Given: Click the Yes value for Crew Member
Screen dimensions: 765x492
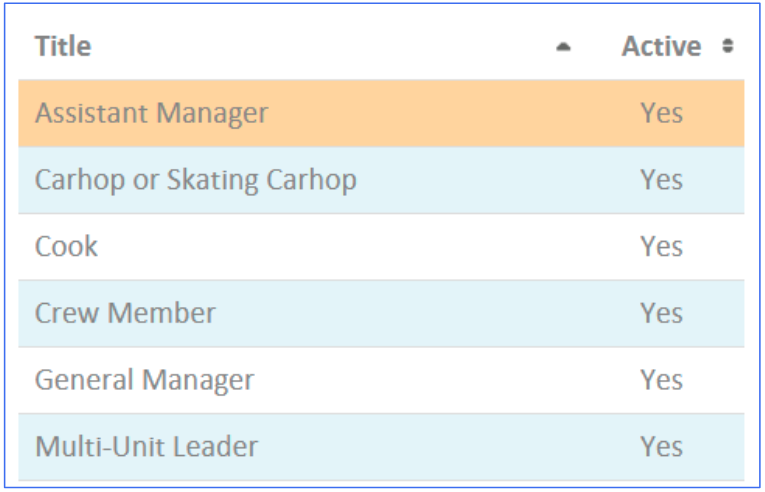Looking at the screenshot, I should [x=661, y=313].
